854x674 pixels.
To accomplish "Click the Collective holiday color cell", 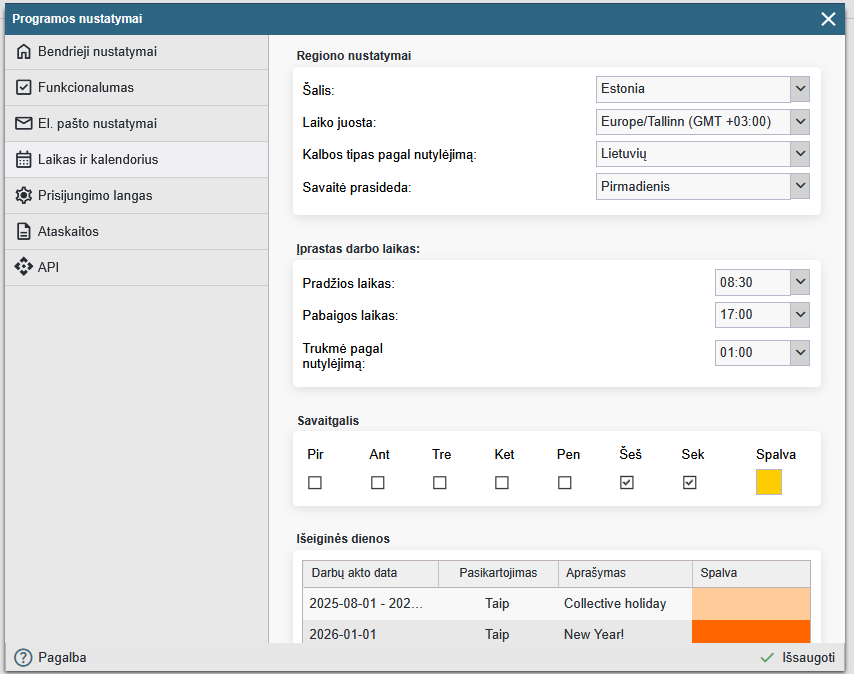I will 751,604.
